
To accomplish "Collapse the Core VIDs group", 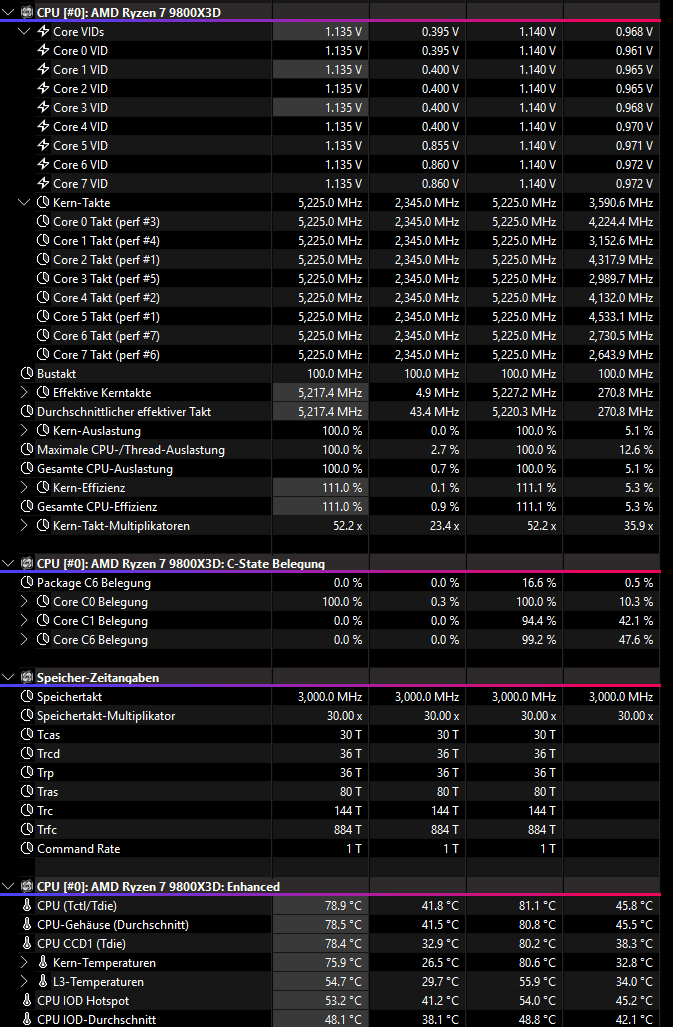I will [x=25, y=31].
